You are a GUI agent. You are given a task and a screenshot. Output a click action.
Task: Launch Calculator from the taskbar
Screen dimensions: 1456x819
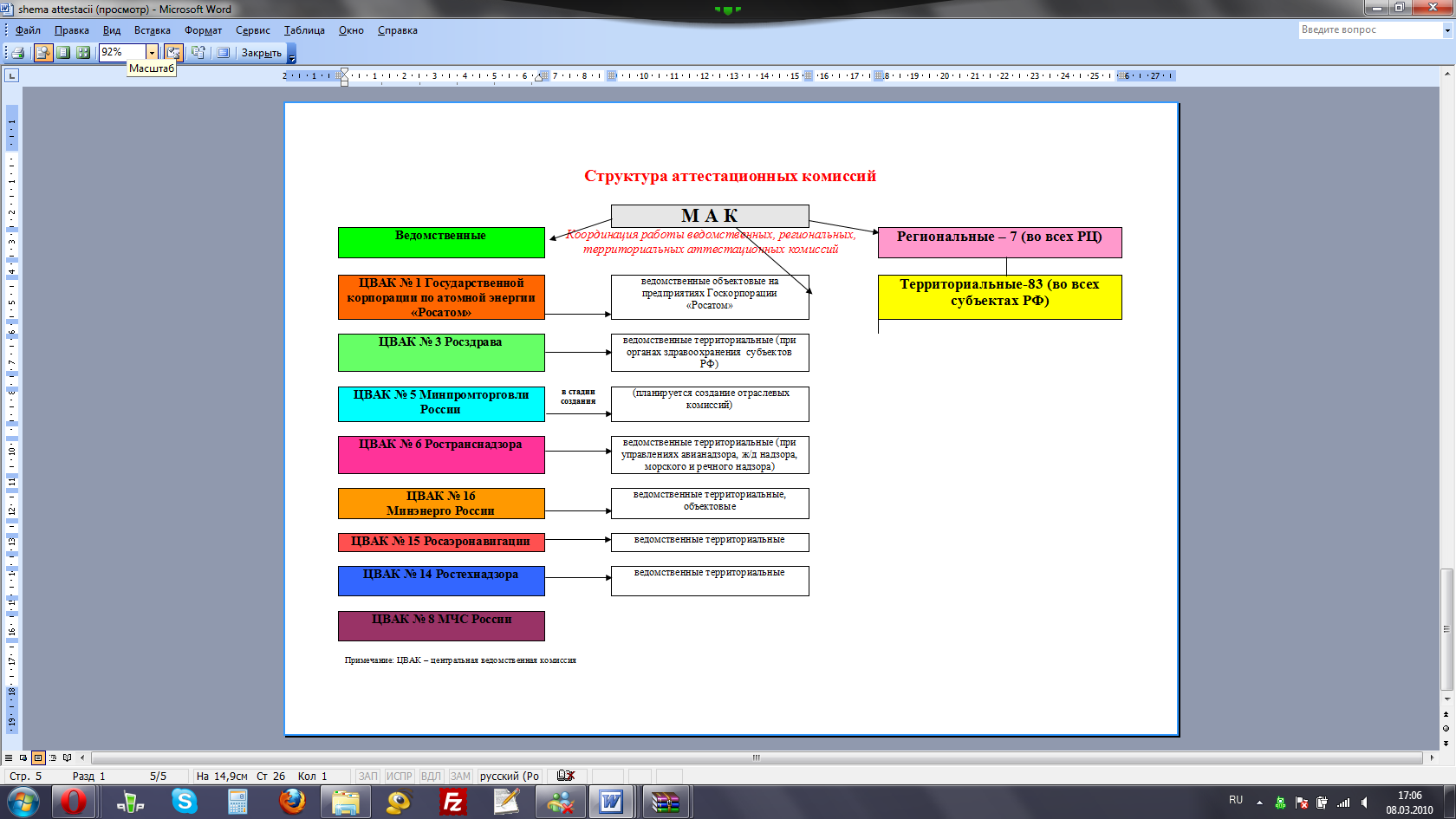point(237,803)
